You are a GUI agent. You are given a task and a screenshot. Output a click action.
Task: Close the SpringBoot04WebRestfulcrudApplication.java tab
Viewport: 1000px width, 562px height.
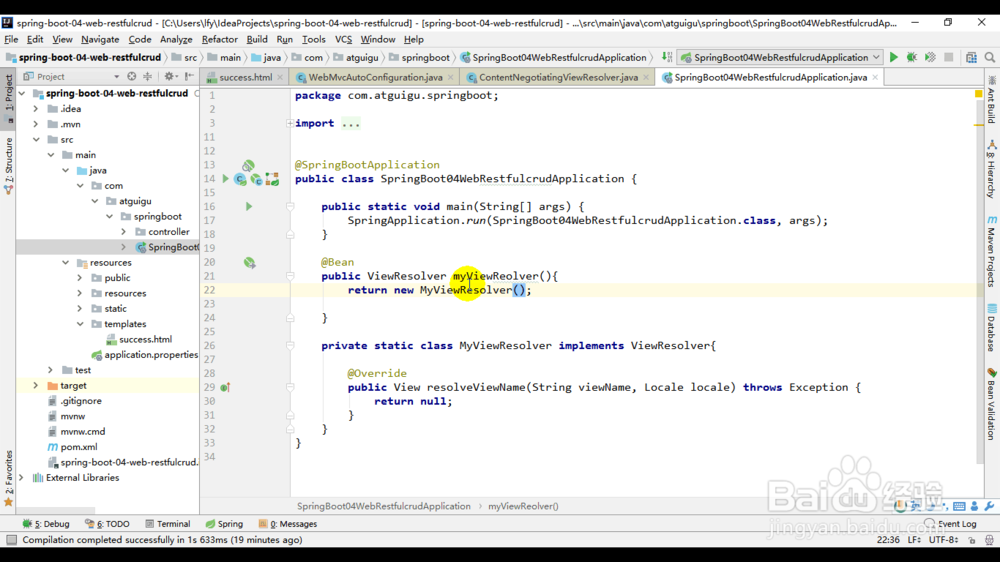click(x=876, y=77)
